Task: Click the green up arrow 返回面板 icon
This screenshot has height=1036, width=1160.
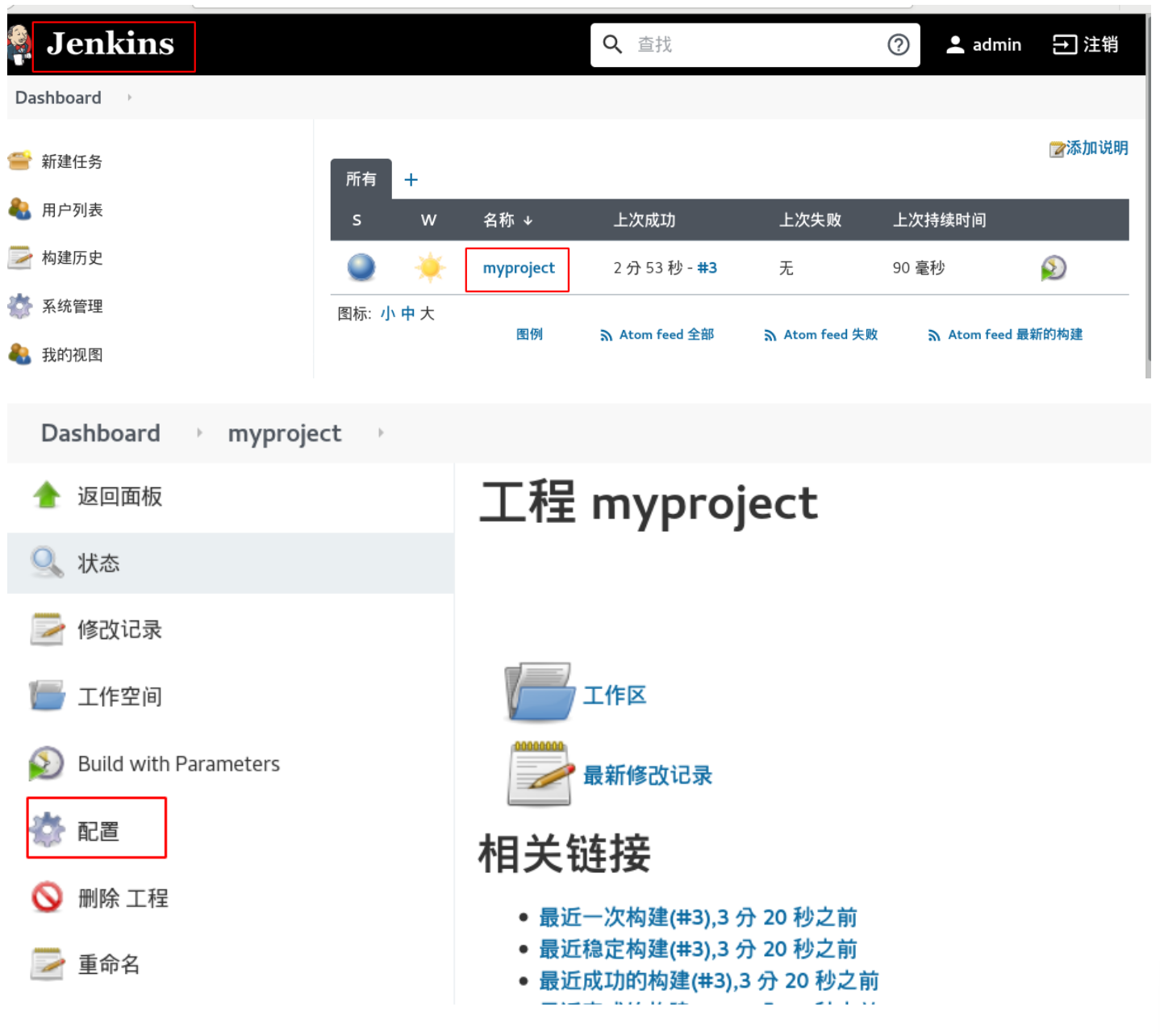Action: (47, 495)
